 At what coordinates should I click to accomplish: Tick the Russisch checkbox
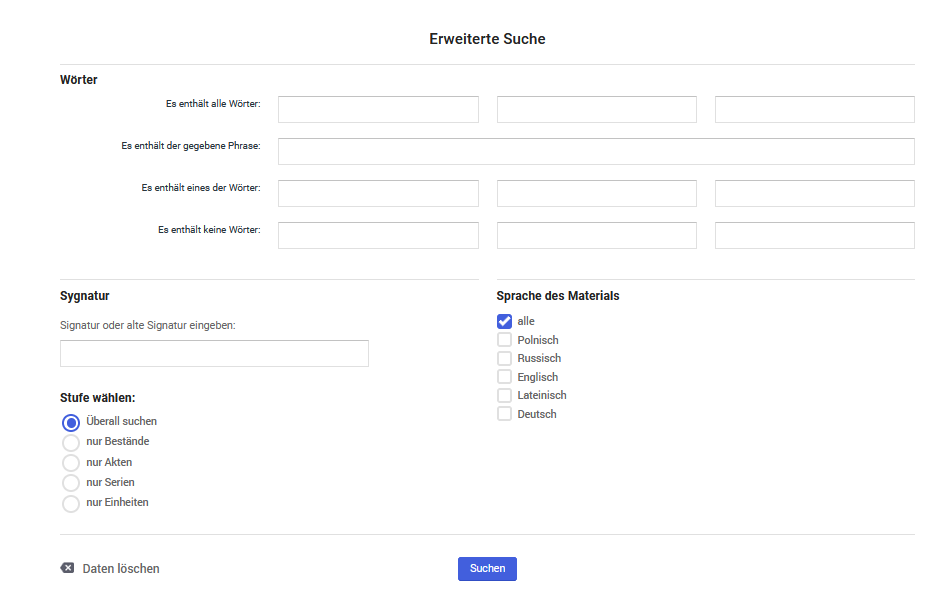pyautogui.click(x=504, y=358)
